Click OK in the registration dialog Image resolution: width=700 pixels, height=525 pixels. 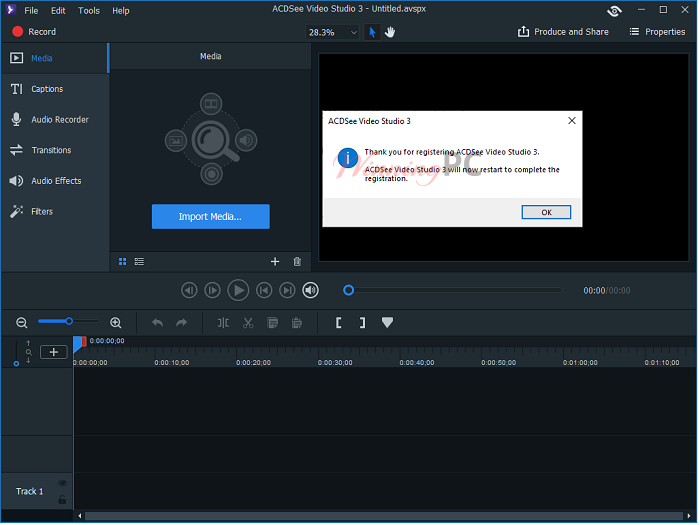coord(547,212)
